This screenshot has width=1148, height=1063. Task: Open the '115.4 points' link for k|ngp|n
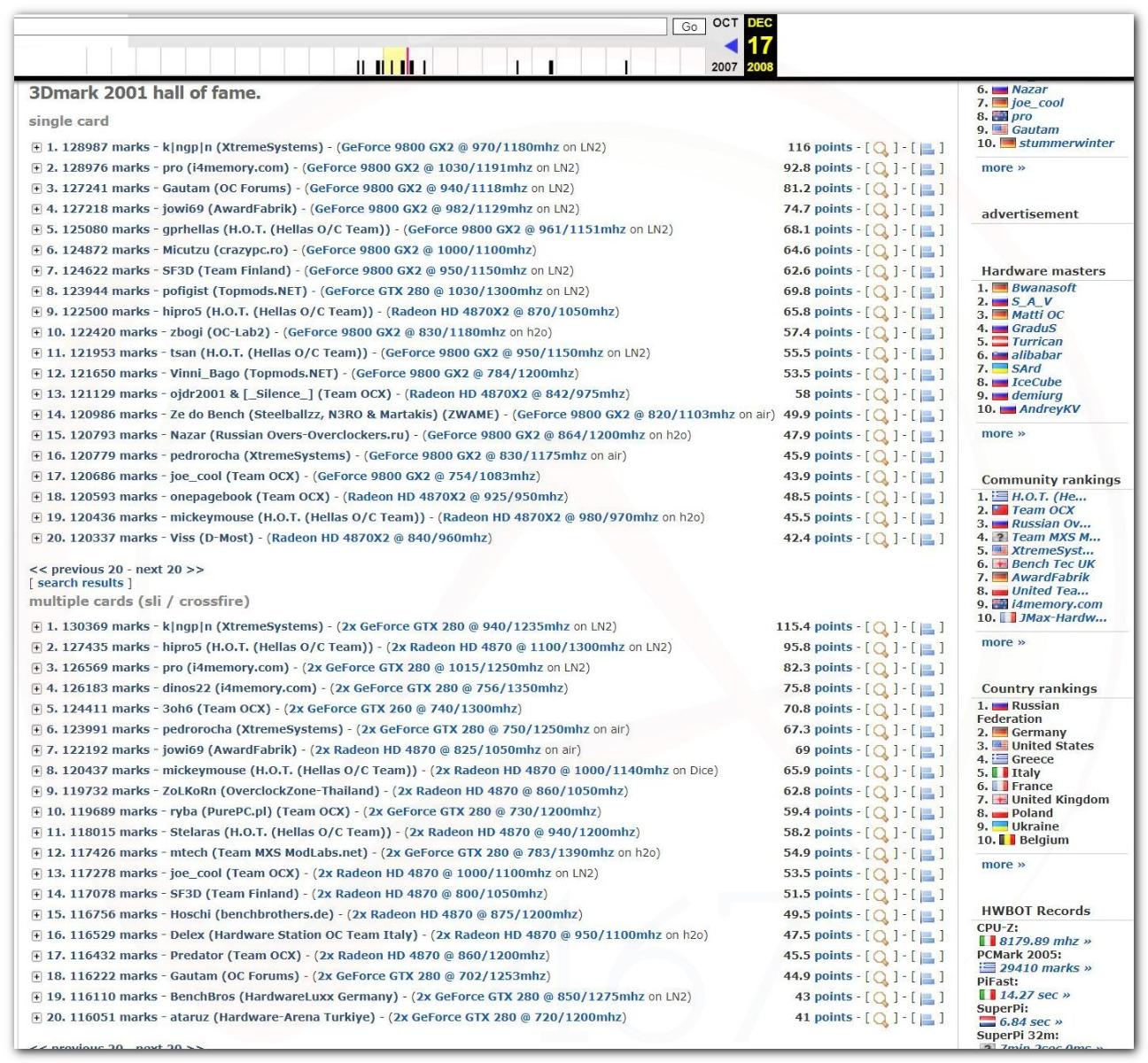click(x=814, y=627)
